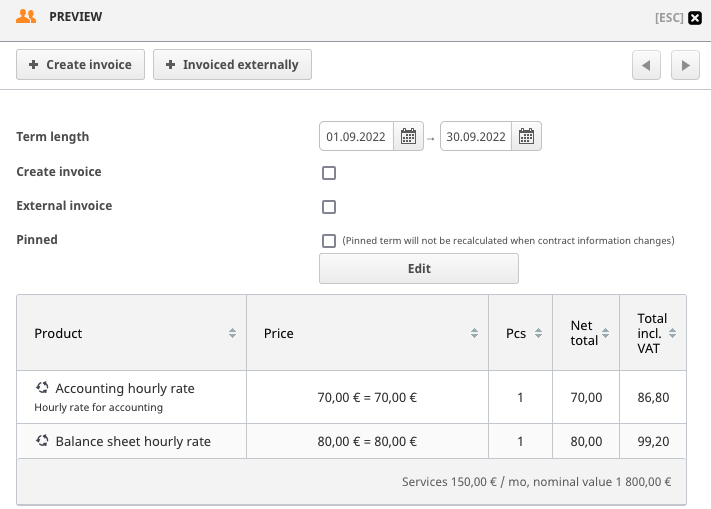Go to previous term with left arrow
Screen dimensions: 711x509
pyautogui.click(x=646, y=65)
